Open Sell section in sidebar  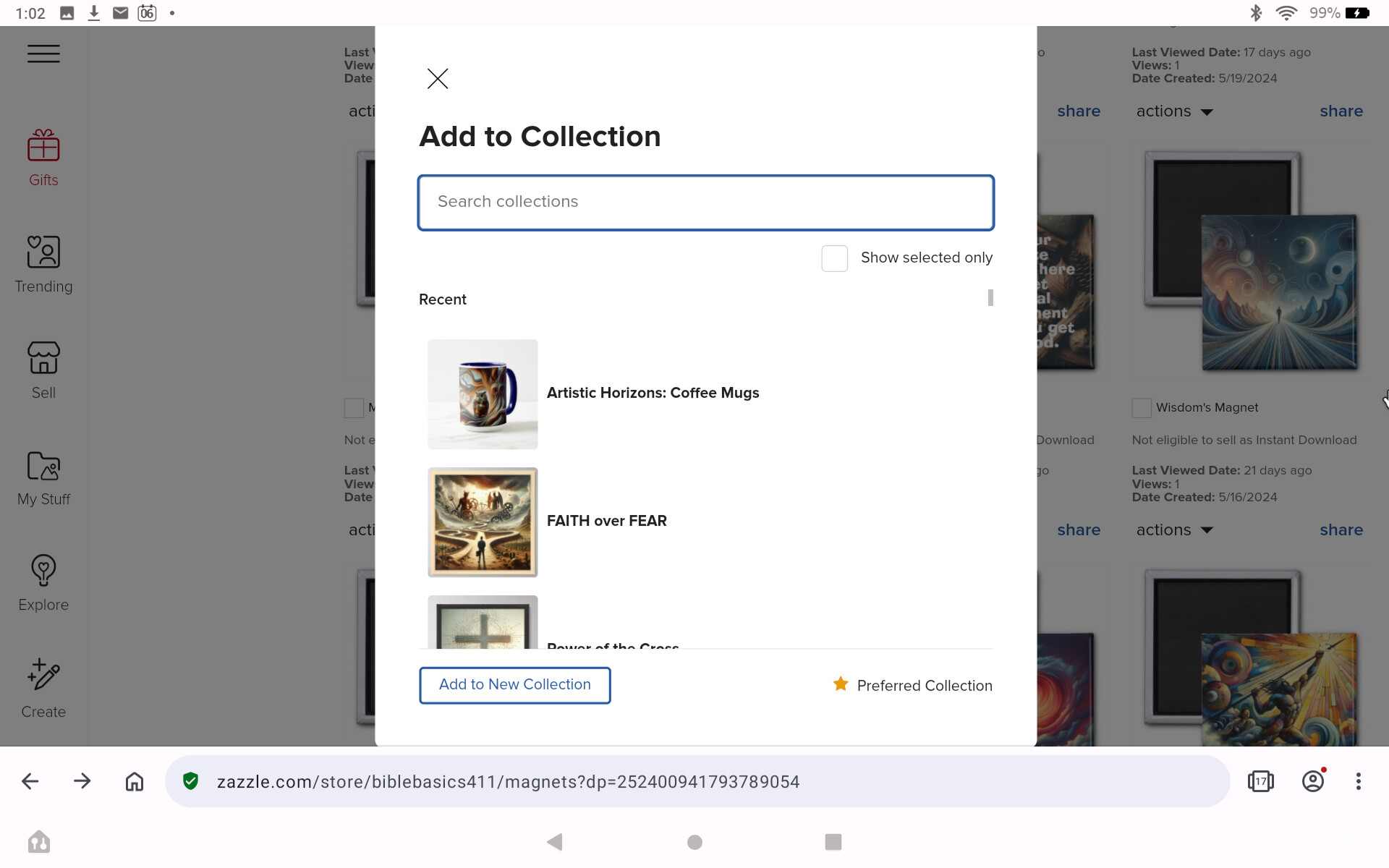43,371
